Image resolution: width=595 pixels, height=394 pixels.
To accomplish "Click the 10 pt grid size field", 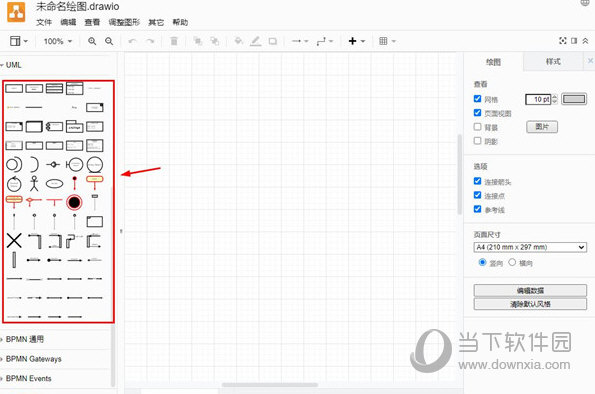I will (x=538, y=99).
